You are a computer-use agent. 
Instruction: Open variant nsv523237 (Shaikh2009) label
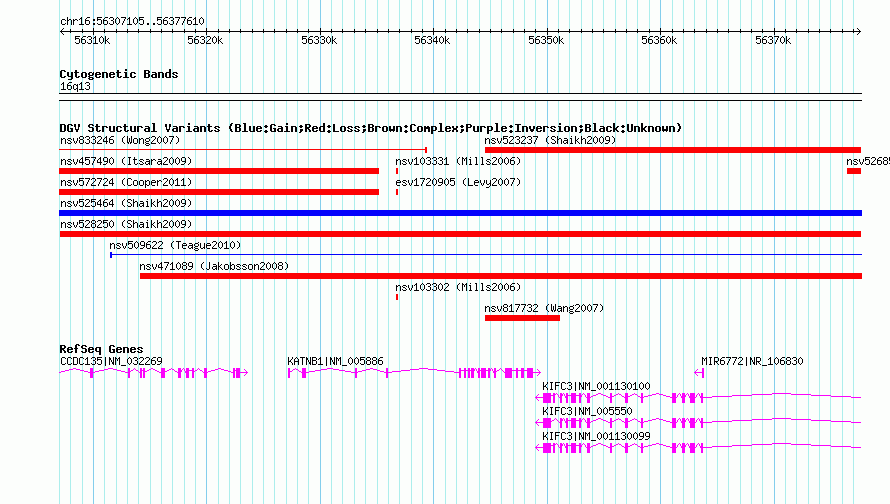550,140
